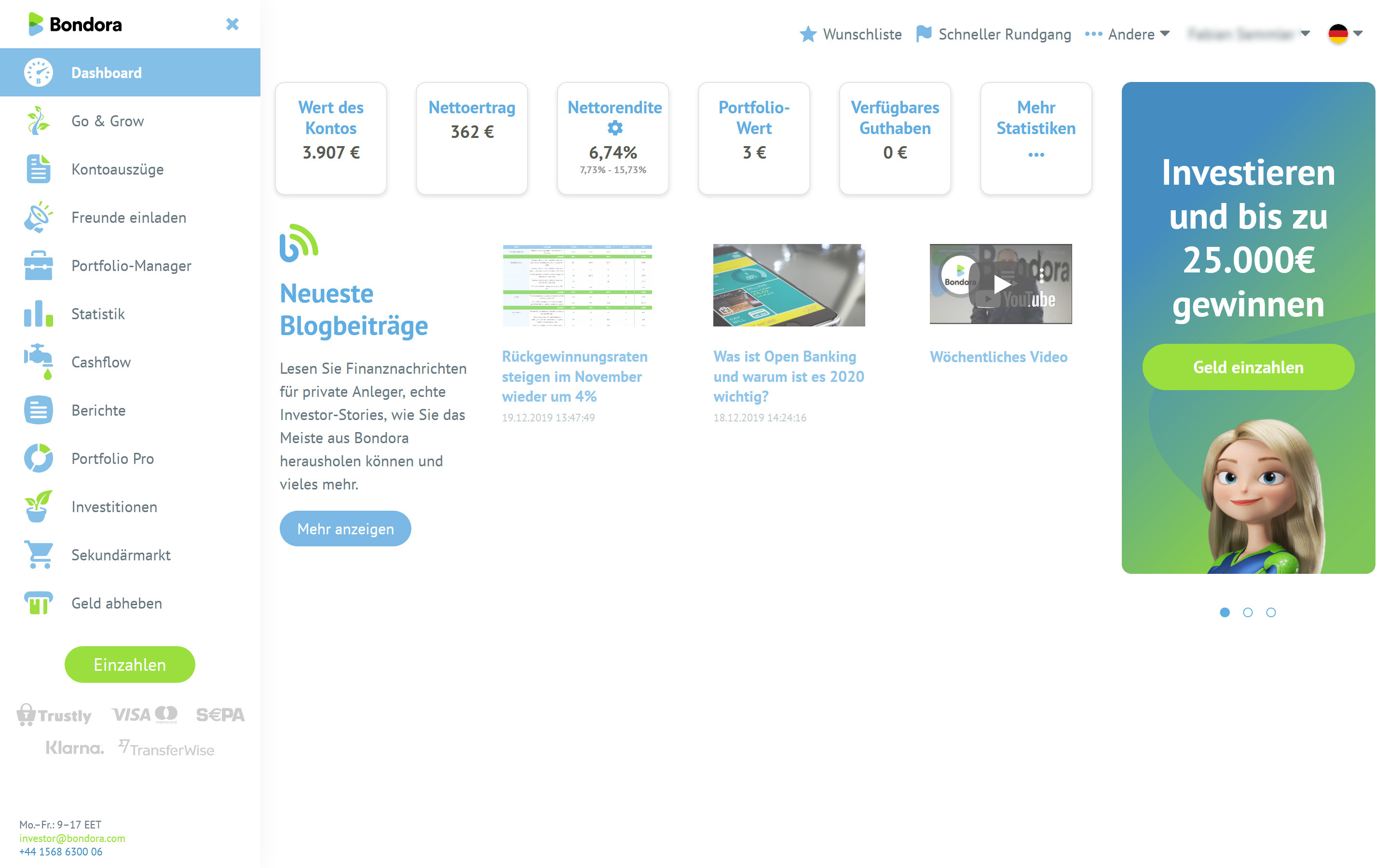Click the Investitionen seedling icon
Image resolution: width=1389 pixels, height=868 pixels.
click(39, 506)
